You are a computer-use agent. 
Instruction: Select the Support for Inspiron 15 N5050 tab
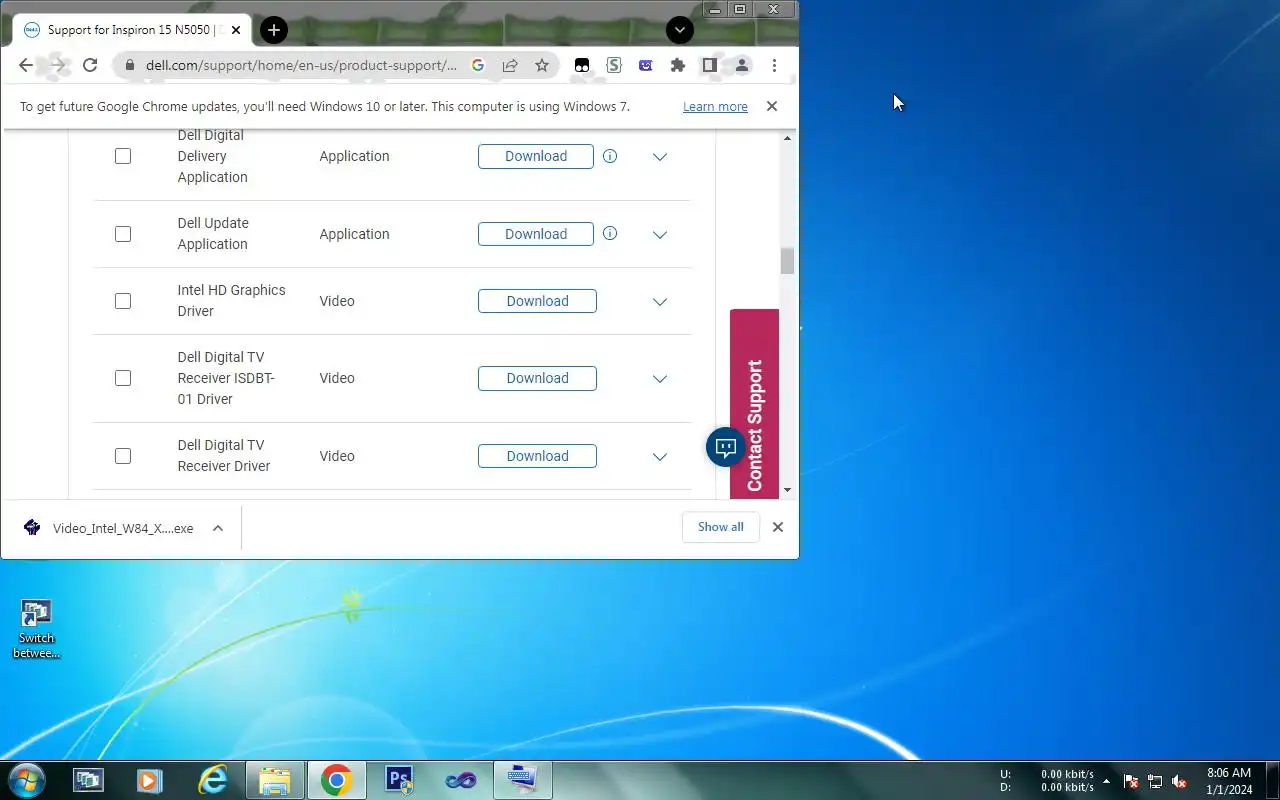click(x=132, y=30)
